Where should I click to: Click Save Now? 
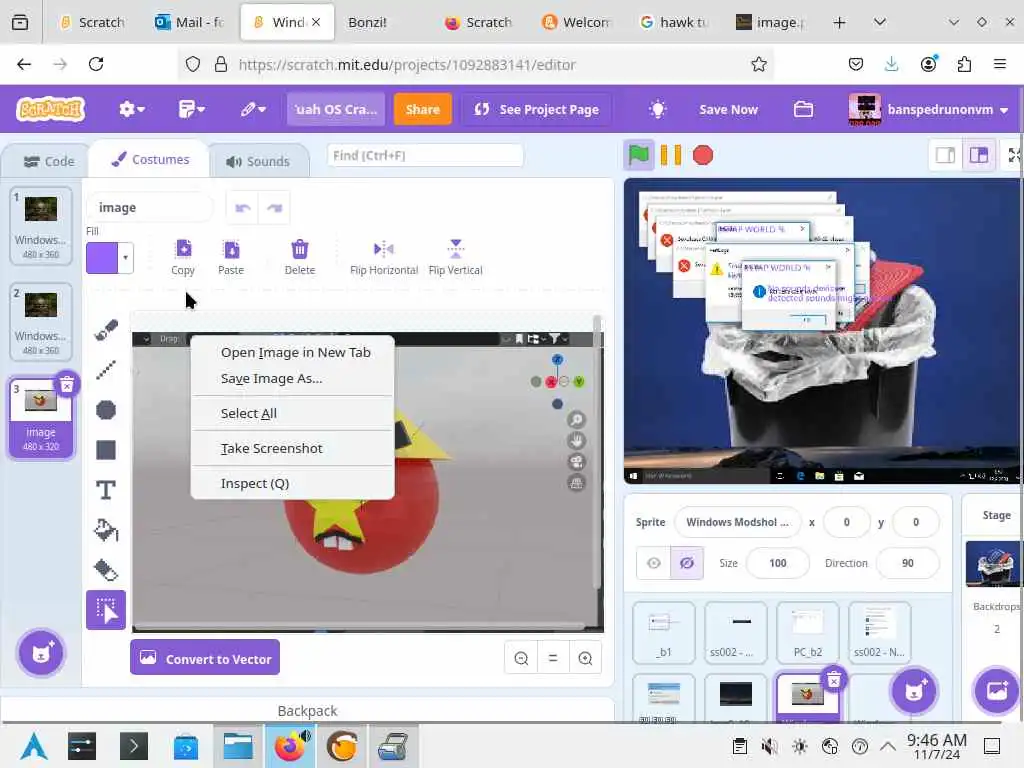(x=728, y=109)
